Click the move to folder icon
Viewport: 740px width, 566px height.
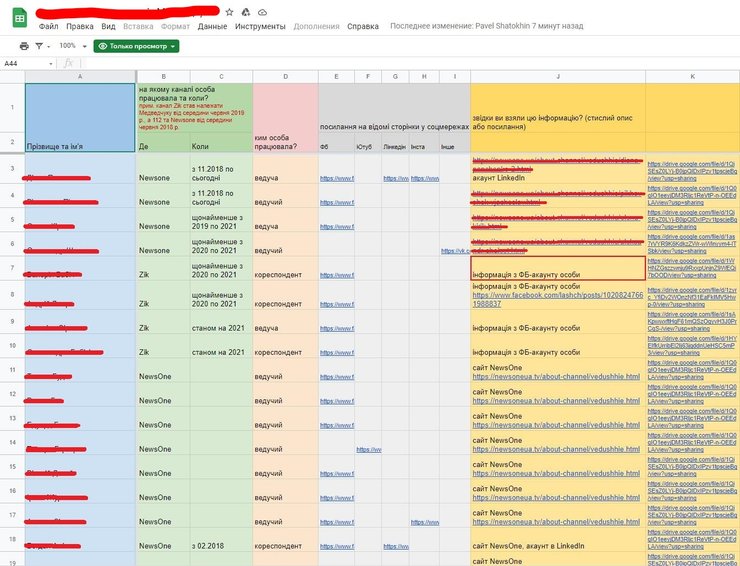coord(245,11)
